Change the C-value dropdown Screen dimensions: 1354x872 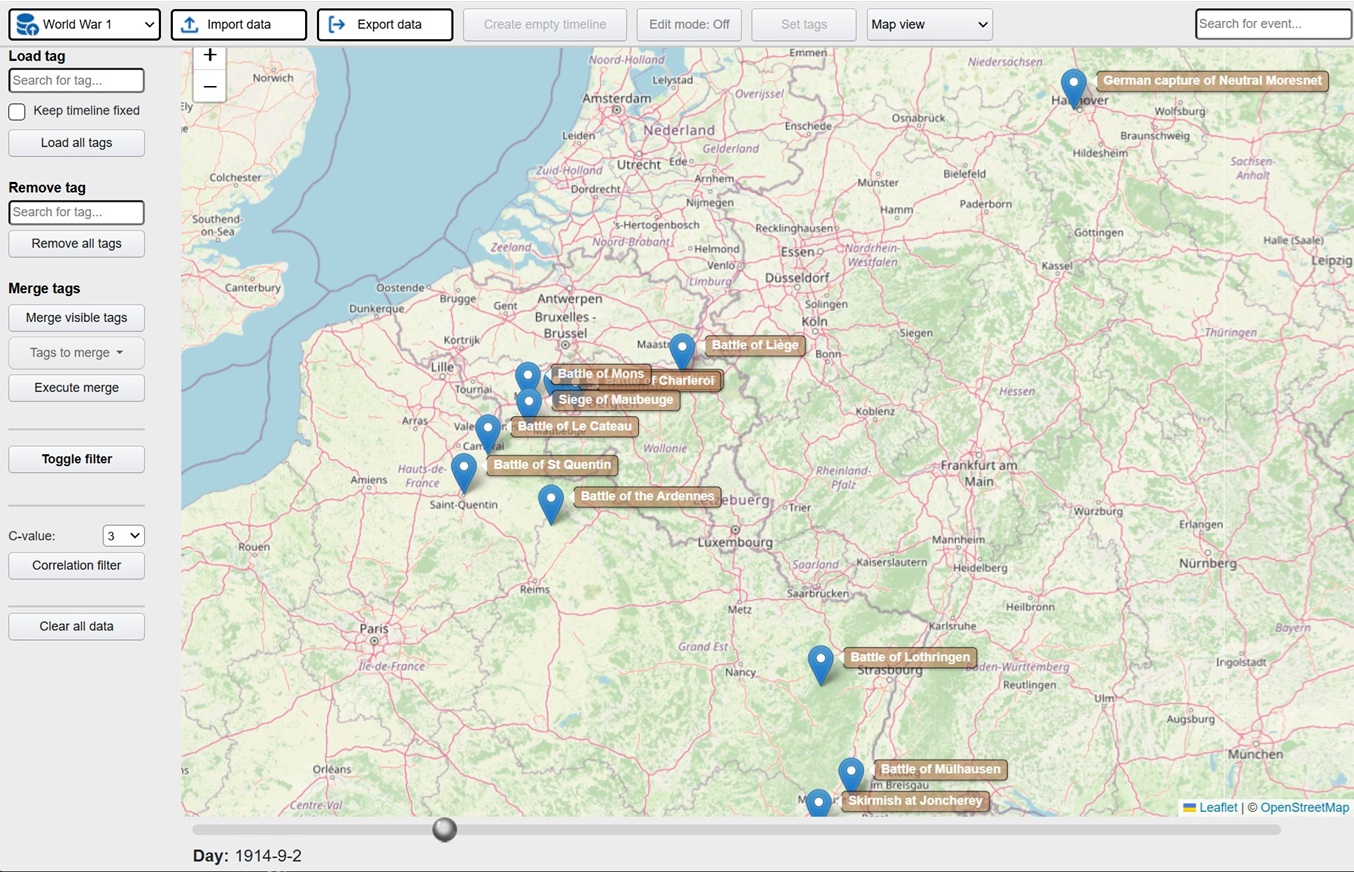(x=123, y=536)
